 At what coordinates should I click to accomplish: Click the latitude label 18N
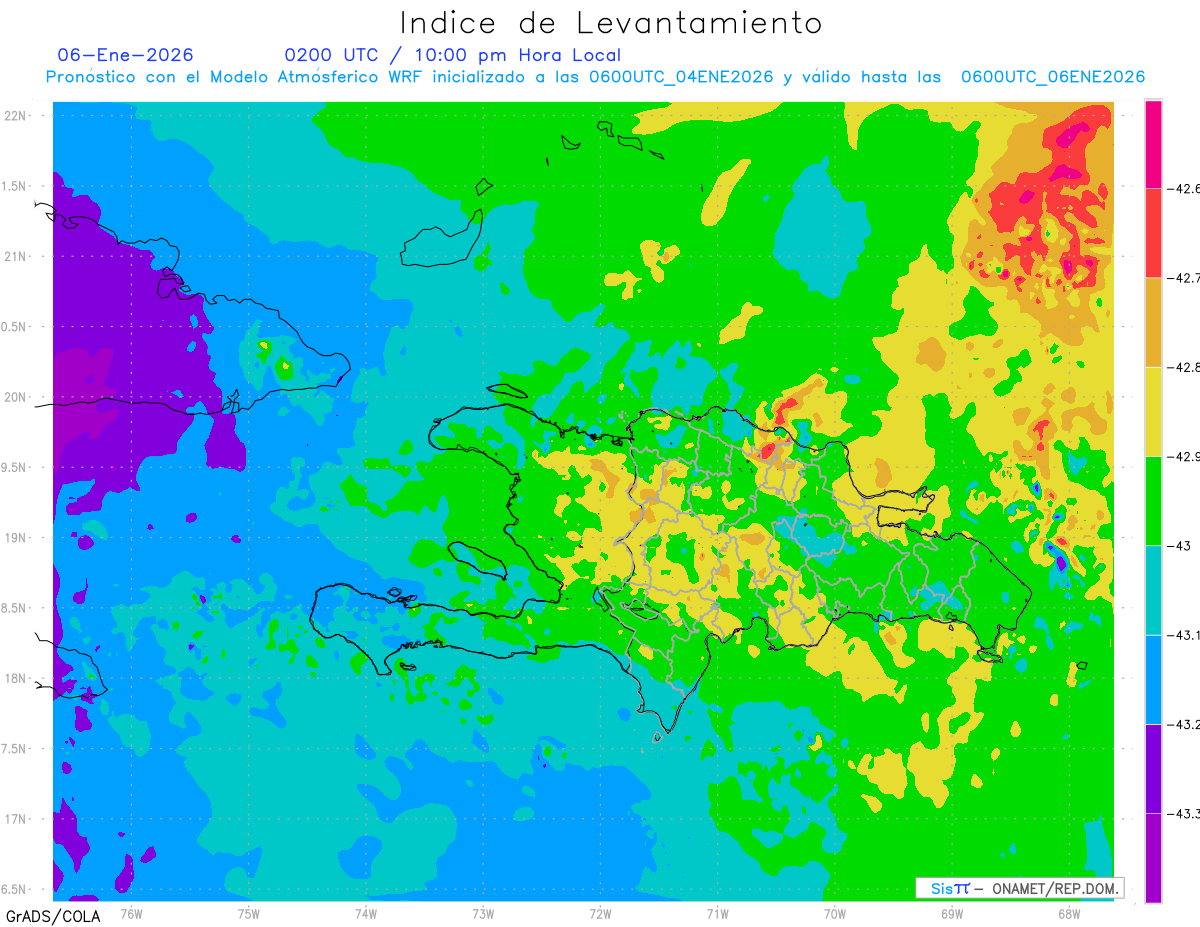(14, 678)
